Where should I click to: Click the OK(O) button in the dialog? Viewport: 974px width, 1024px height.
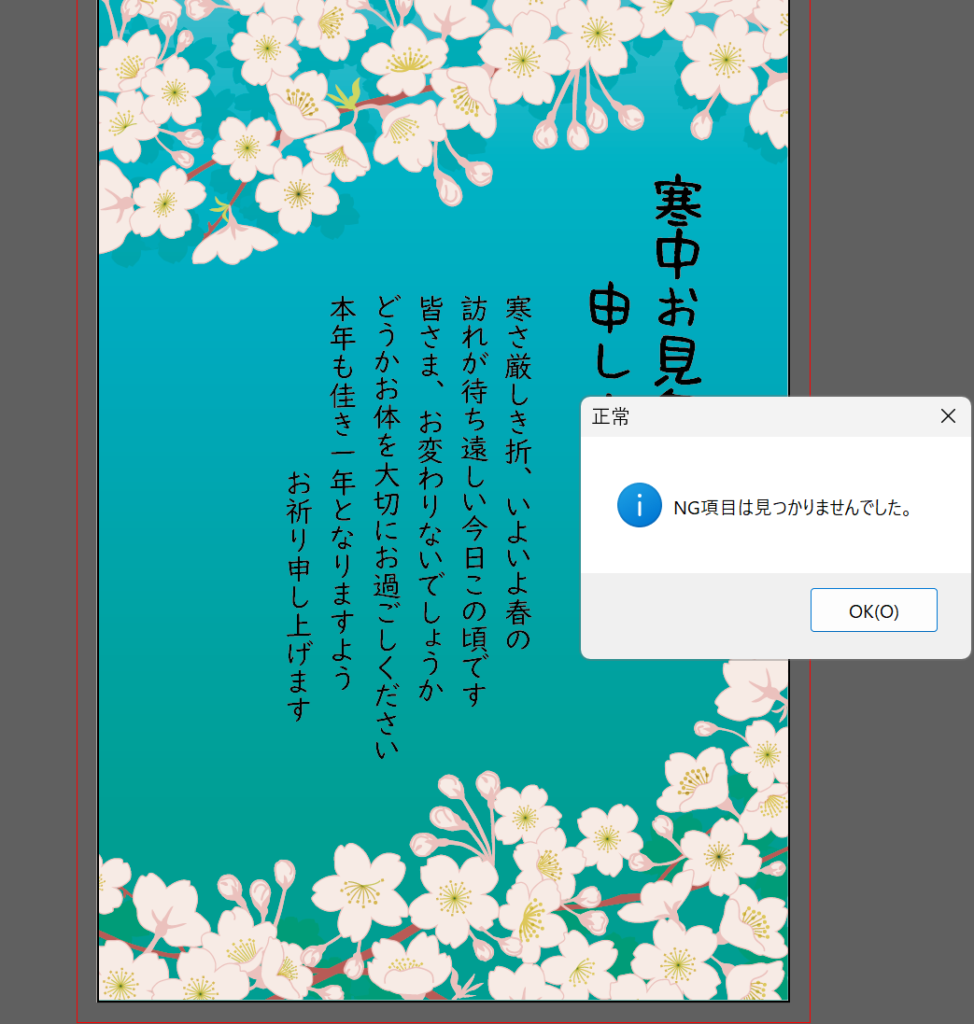873,610
